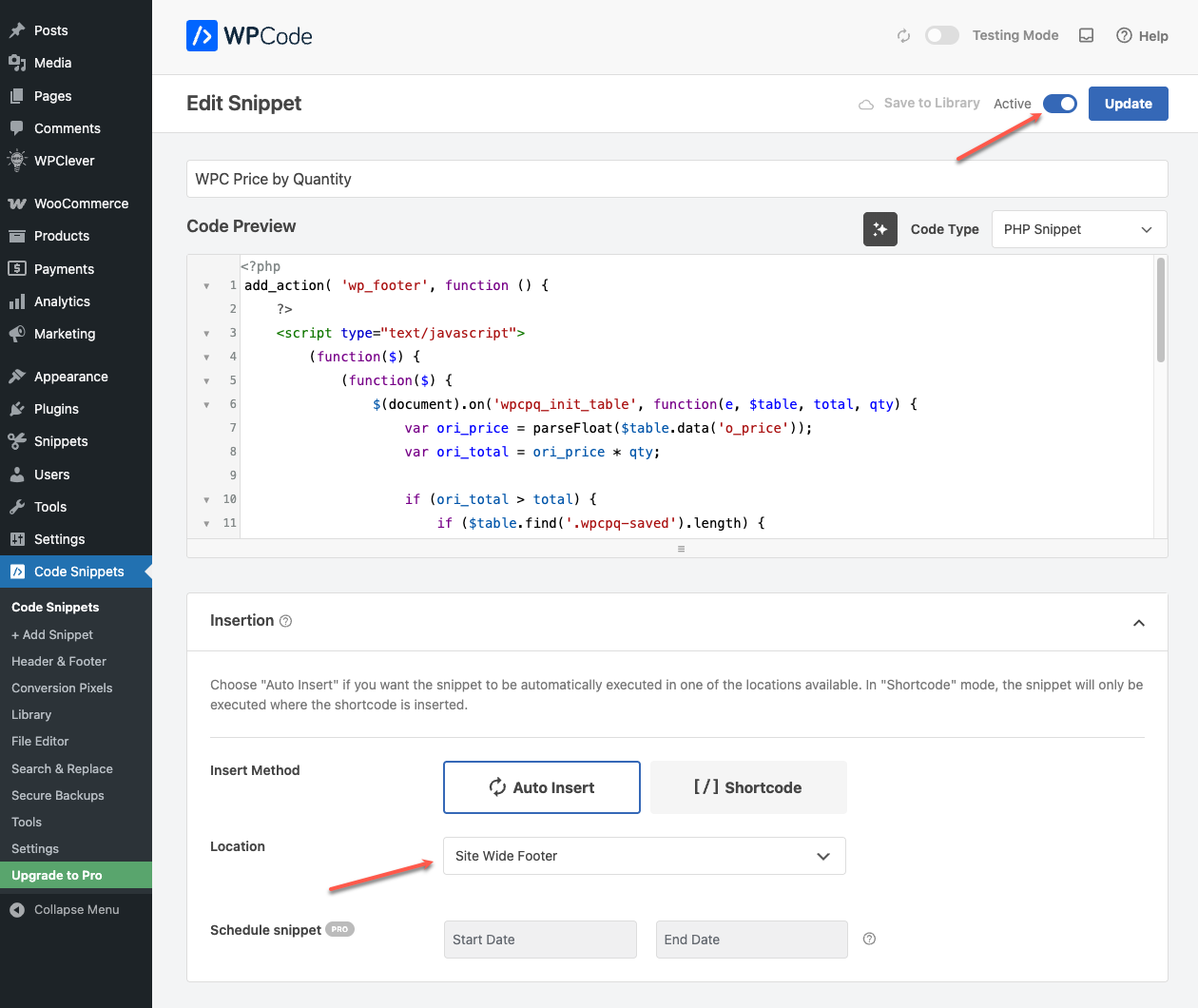The height and width of the screenshot is (1008, 1198).
Task: Open the inbox notifications icon
Action: coord(1086,35)
